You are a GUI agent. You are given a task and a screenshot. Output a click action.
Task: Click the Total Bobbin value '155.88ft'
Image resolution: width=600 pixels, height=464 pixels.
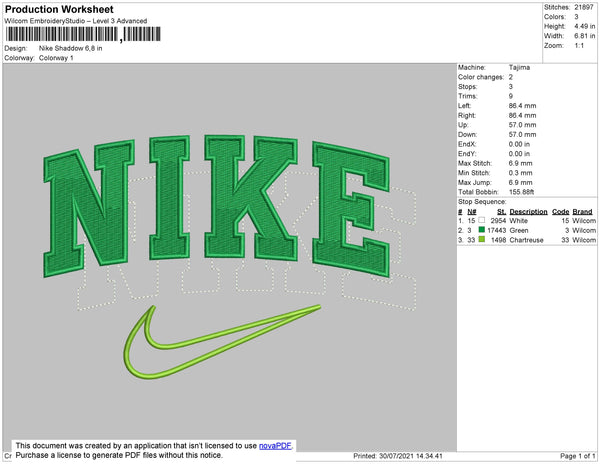[522, 192]
